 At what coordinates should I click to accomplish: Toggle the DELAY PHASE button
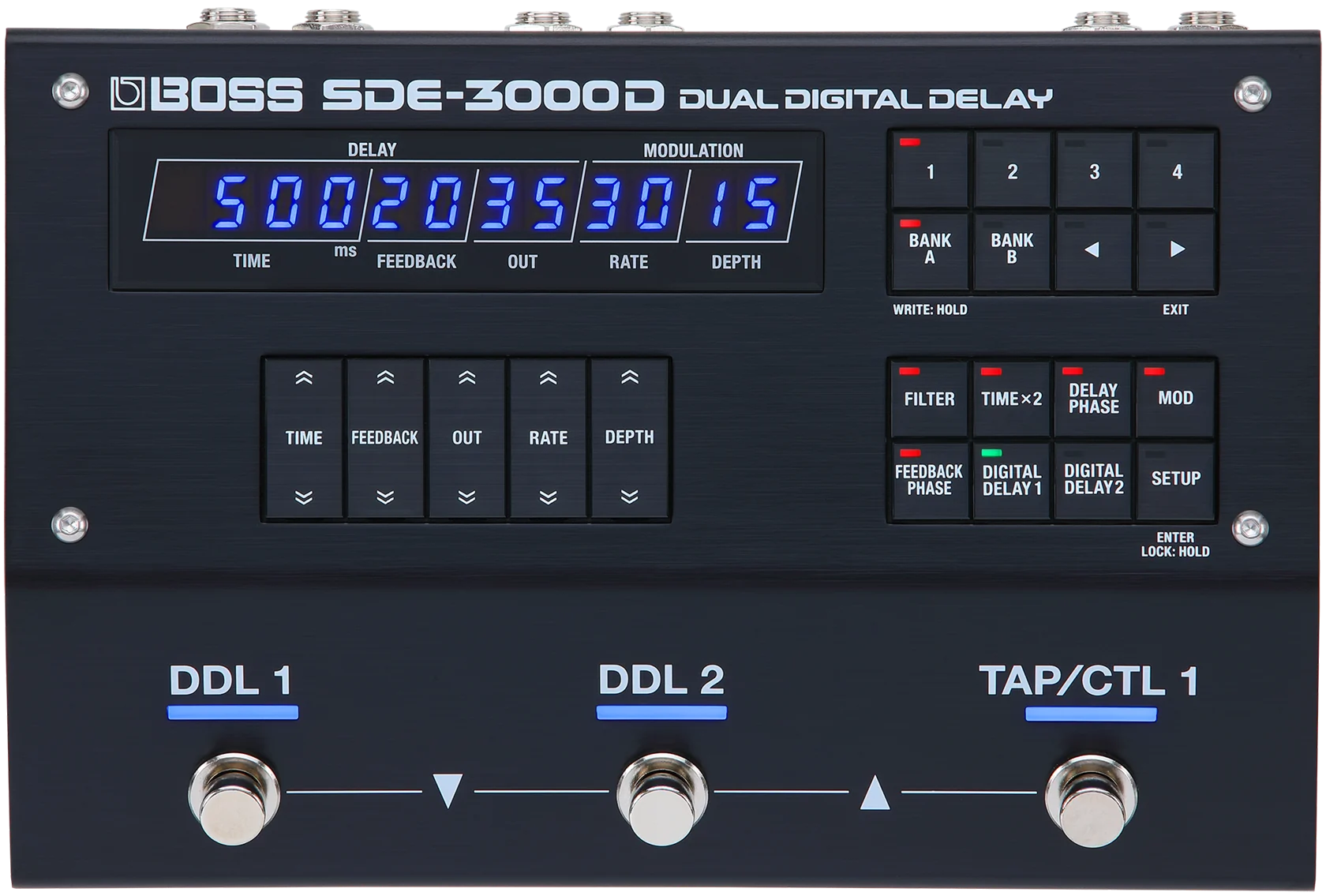(x=1094, y=399)
